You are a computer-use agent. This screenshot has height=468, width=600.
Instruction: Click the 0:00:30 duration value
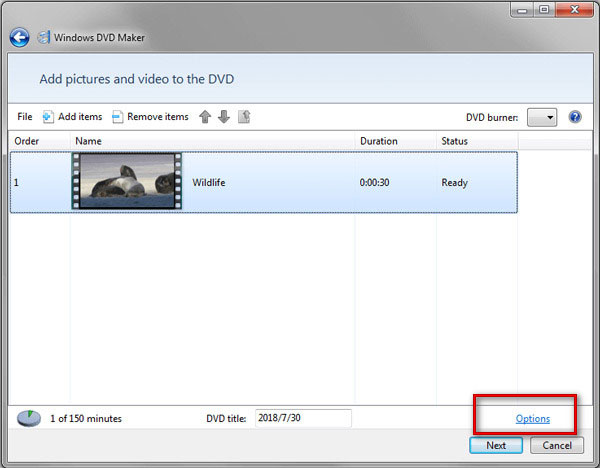(374, 183)
